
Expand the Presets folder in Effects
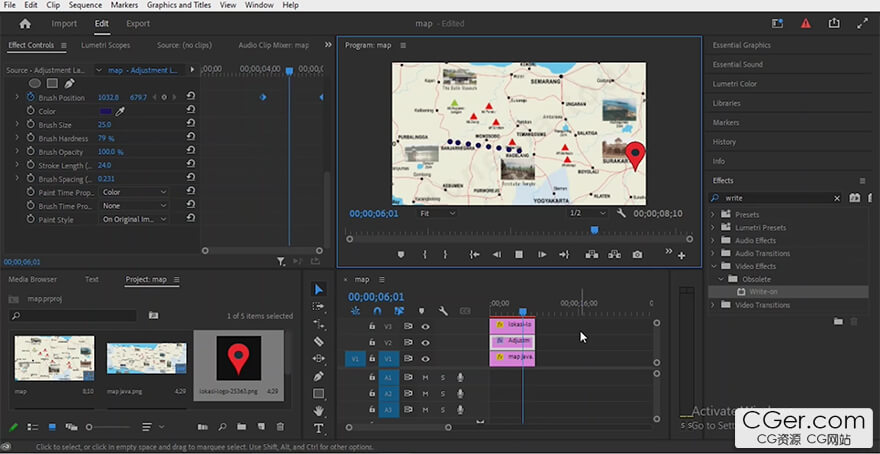pyautogui.click(x=713, y=214)
